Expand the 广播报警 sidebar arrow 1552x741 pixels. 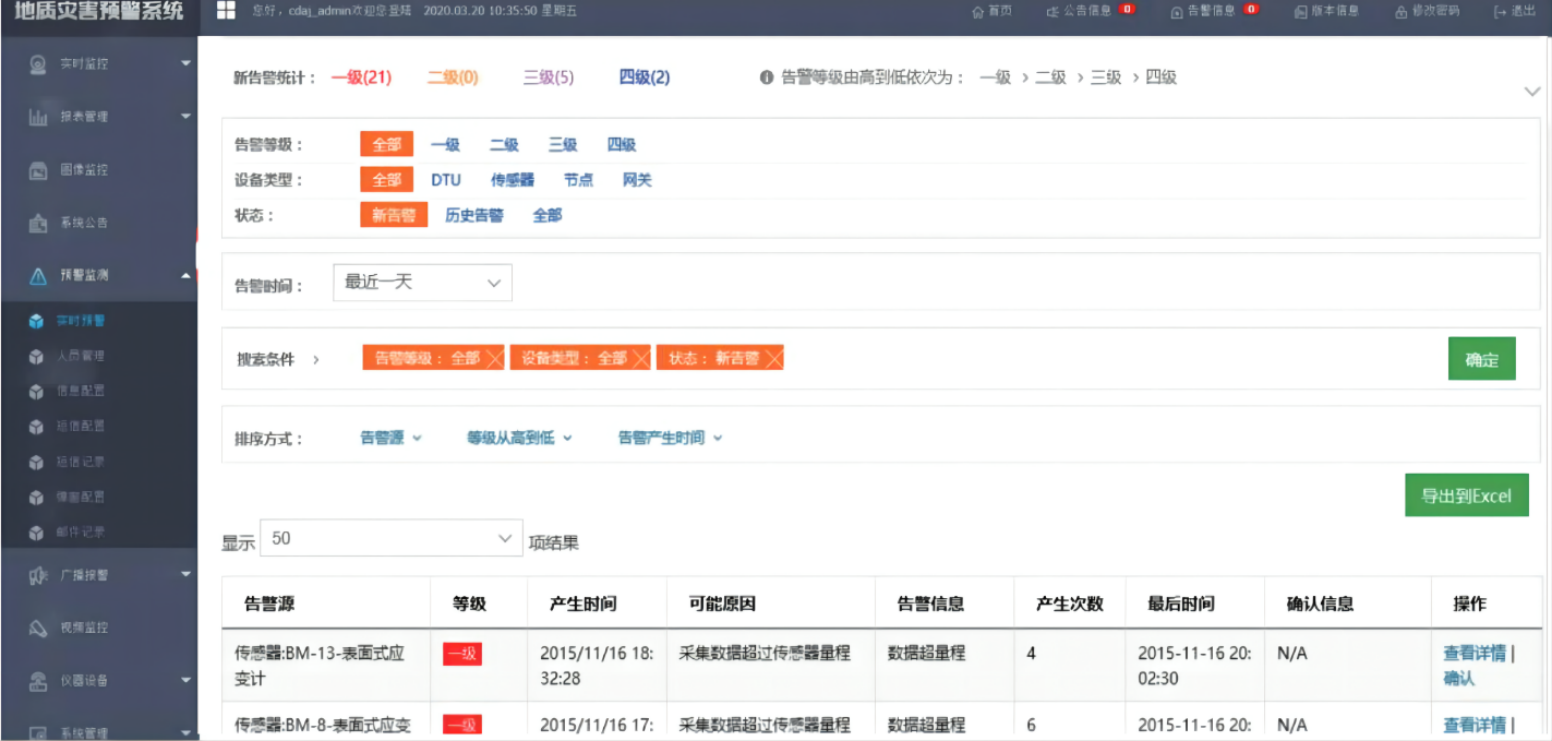tap(186, 575)
